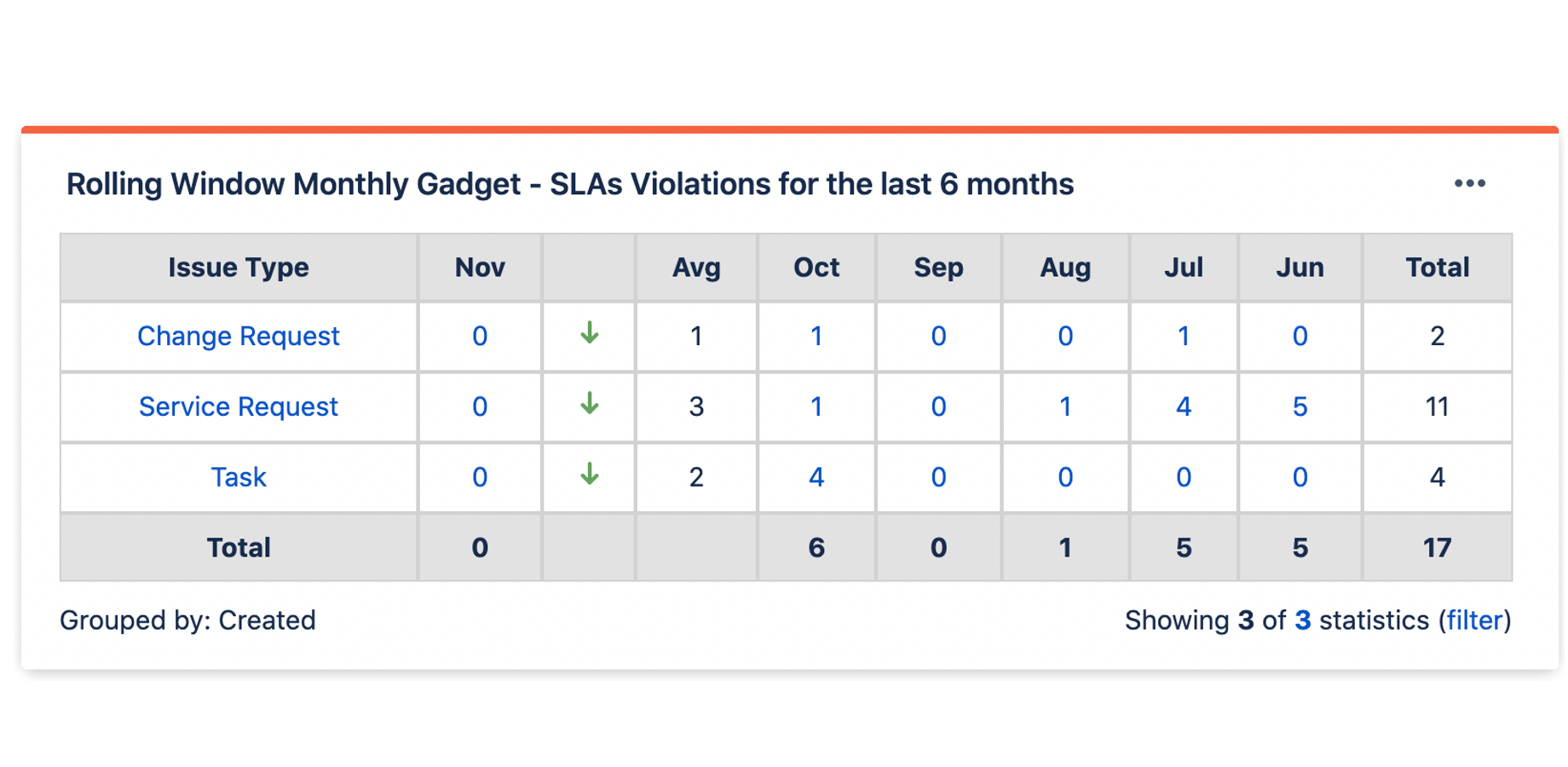The image size is (1568, 767).
Task: Open Change Request Nov count link
Action: pyautogui.click(x=480, y=337)
